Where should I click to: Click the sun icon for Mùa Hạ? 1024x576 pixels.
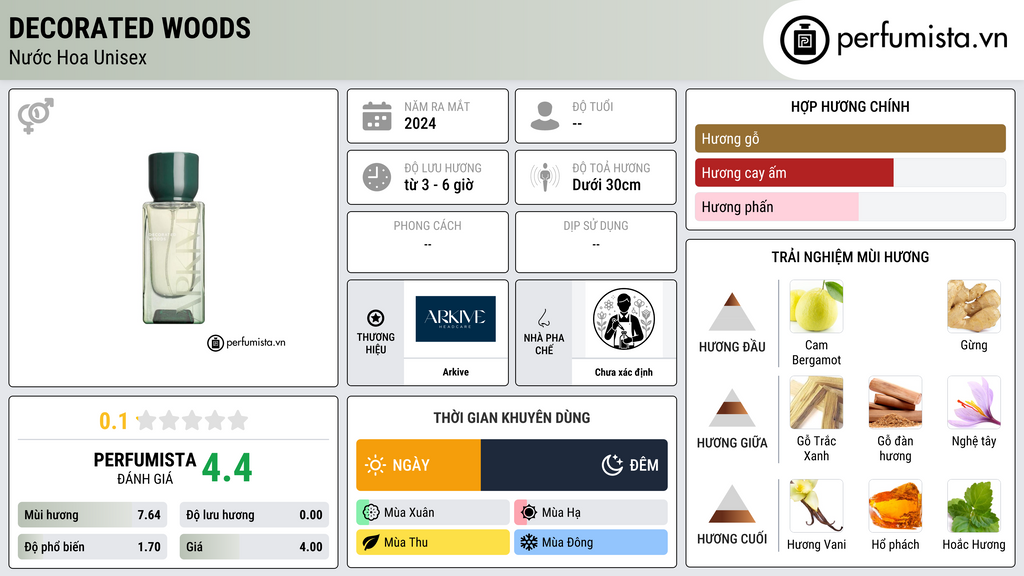(x=529, y=513)
